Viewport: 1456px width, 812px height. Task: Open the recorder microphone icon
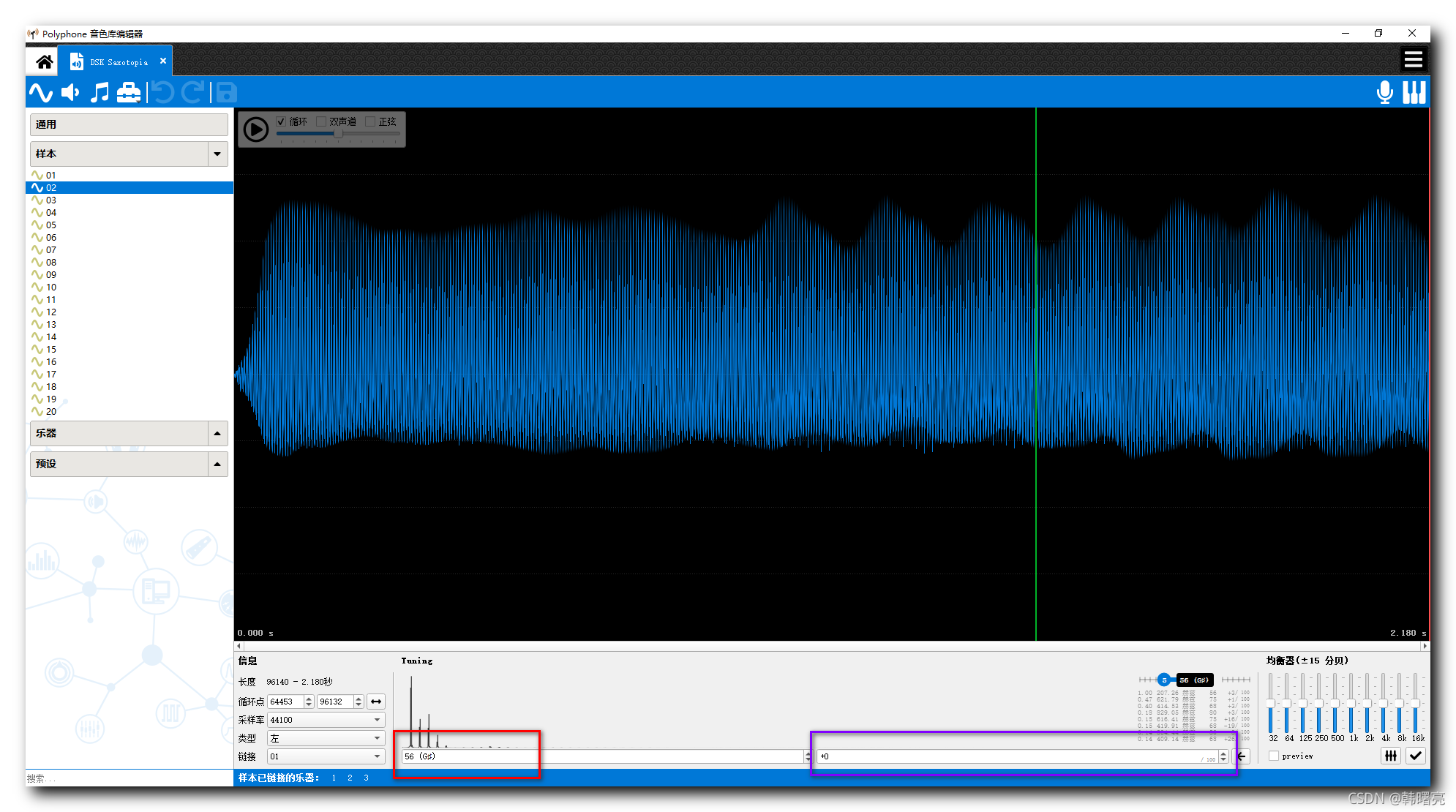(x=1384, y=93)
